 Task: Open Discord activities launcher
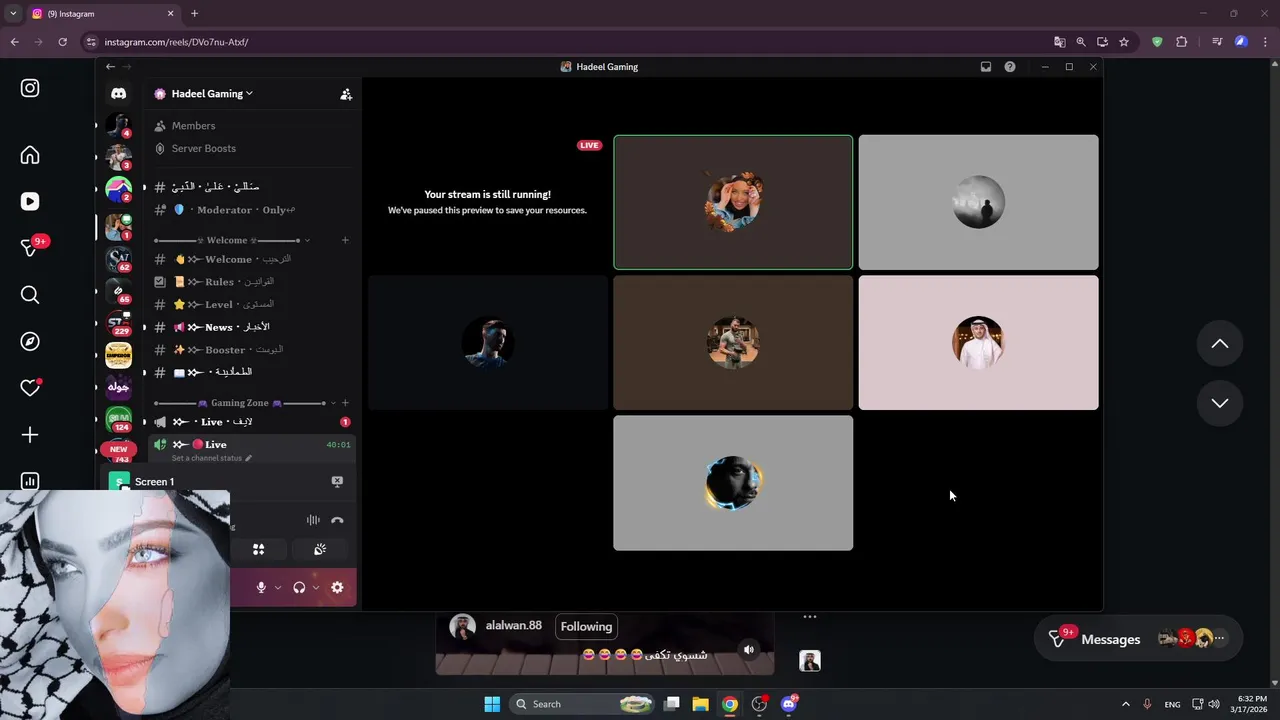(258, 549)
